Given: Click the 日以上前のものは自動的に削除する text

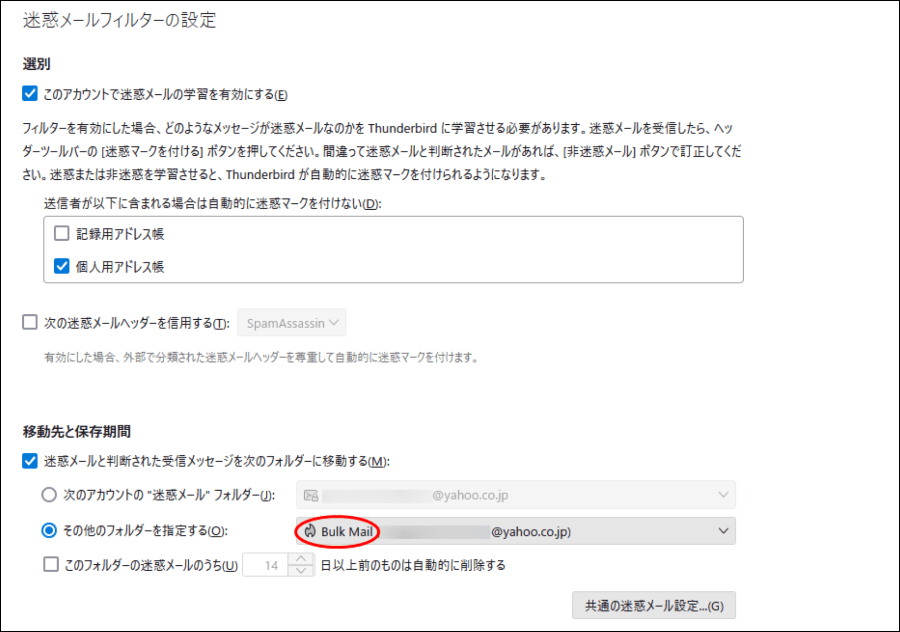Looking at the screenshot, I should coord(413,565).
